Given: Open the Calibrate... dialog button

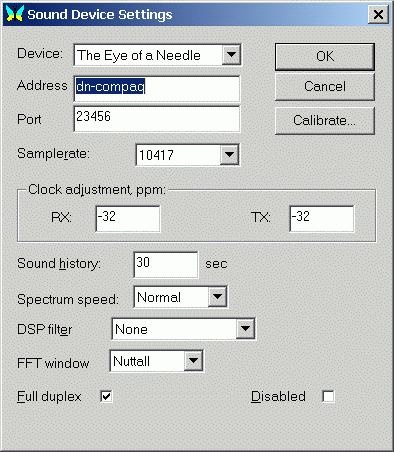Looking at the screenshot, I should pos(325,121).
